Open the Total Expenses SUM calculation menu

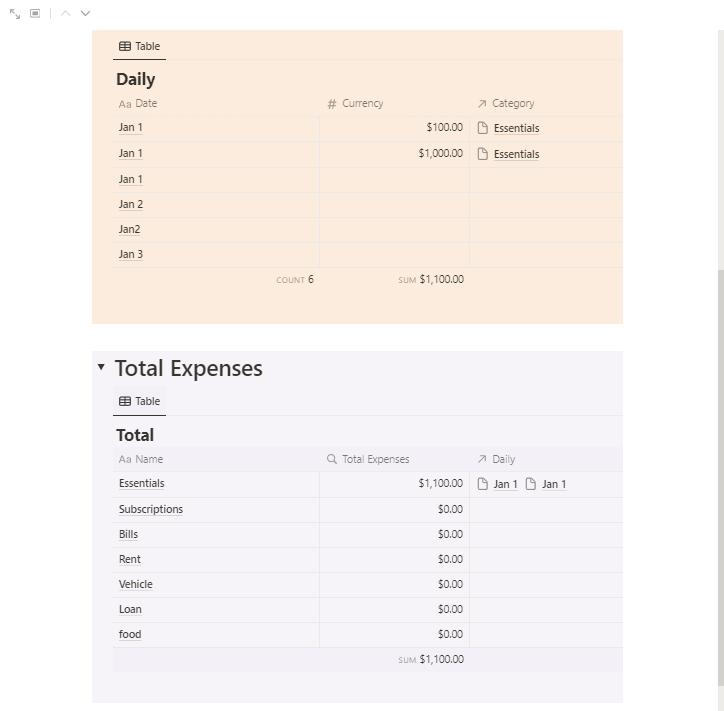click(431, 660)
